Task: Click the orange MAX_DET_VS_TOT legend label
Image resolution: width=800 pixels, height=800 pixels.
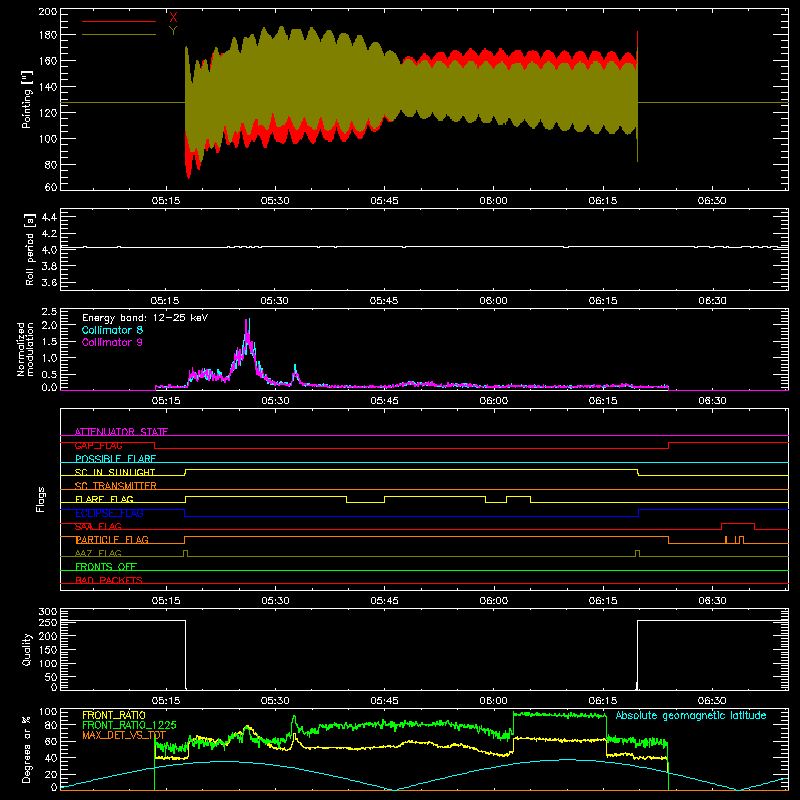Action: 124,735
